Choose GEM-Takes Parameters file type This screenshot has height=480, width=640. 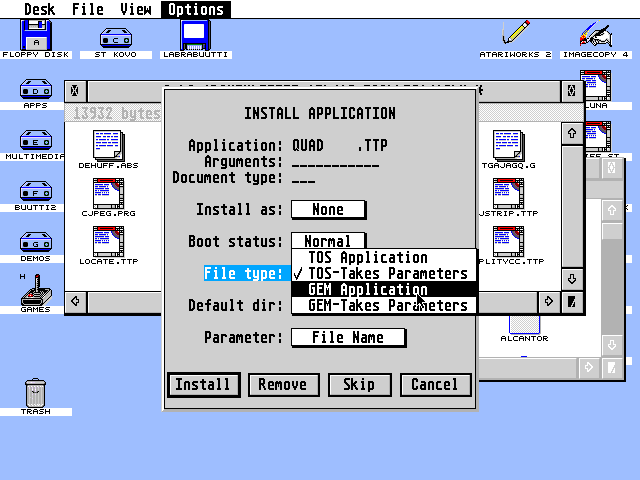[384, 305]
